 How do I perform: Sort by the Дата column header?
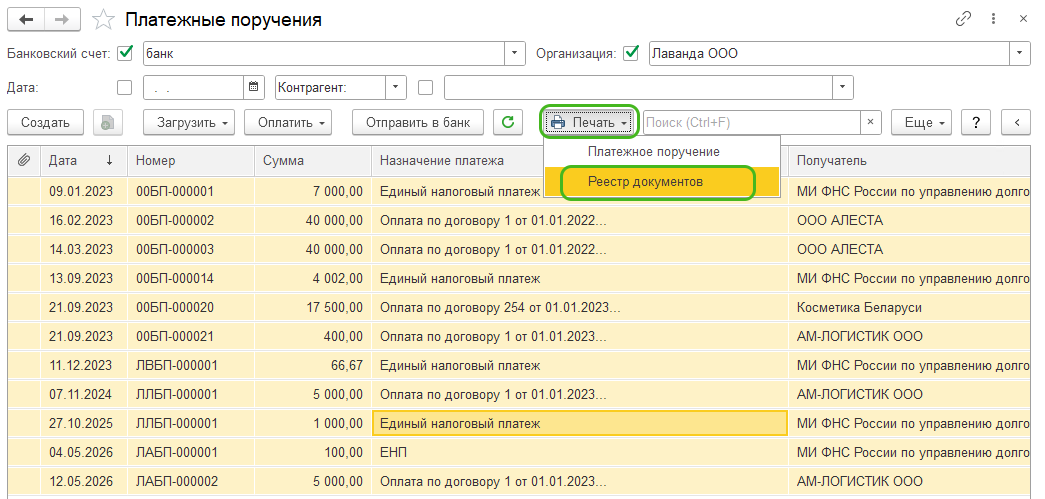click(x=84, y=161)
